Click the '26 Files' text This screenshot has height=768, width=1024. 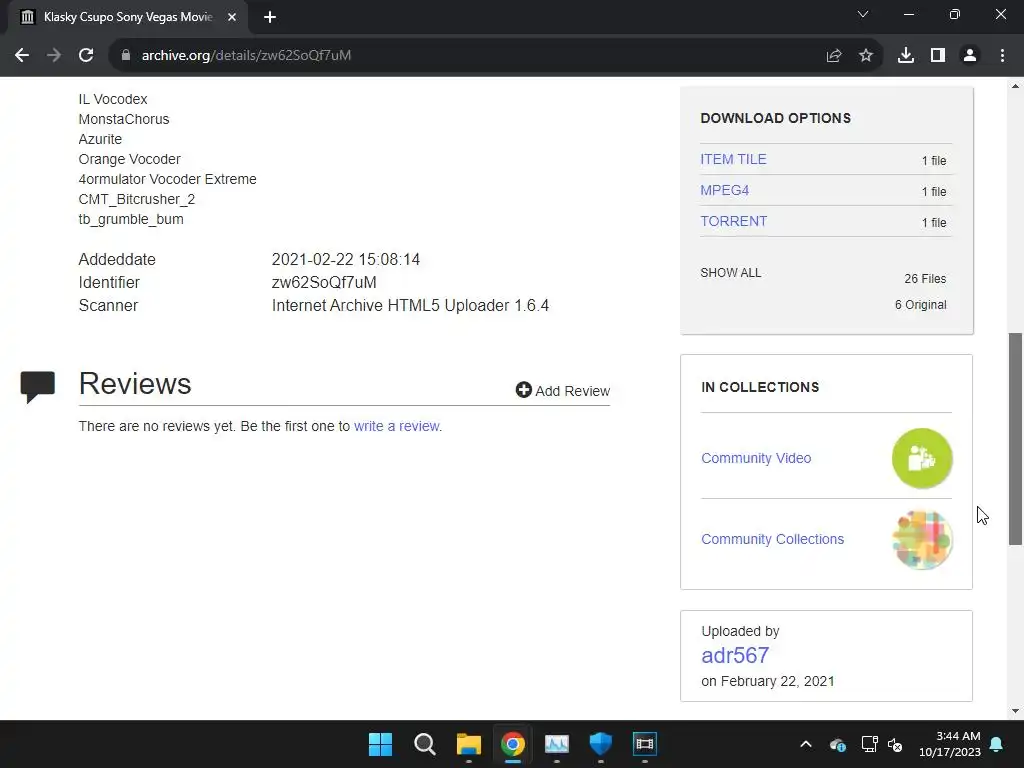pyautogui.click(x=925, y=279)
